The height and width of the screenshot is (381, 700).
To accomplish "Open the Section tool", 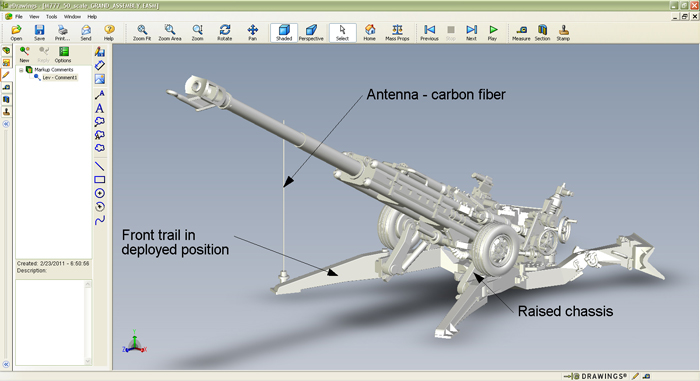I will tap(542, 33).
